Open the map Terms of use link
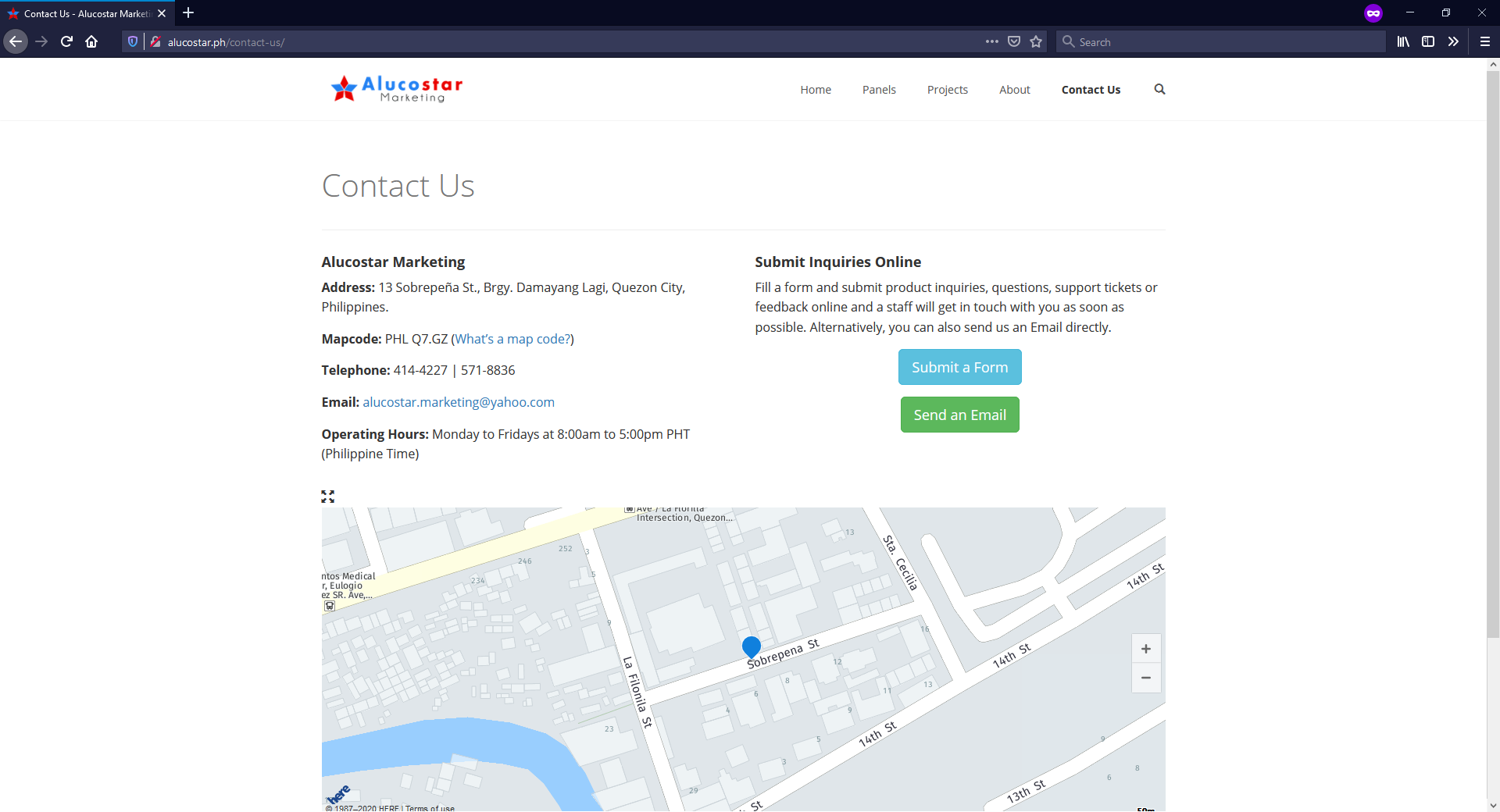 [430, 808]
